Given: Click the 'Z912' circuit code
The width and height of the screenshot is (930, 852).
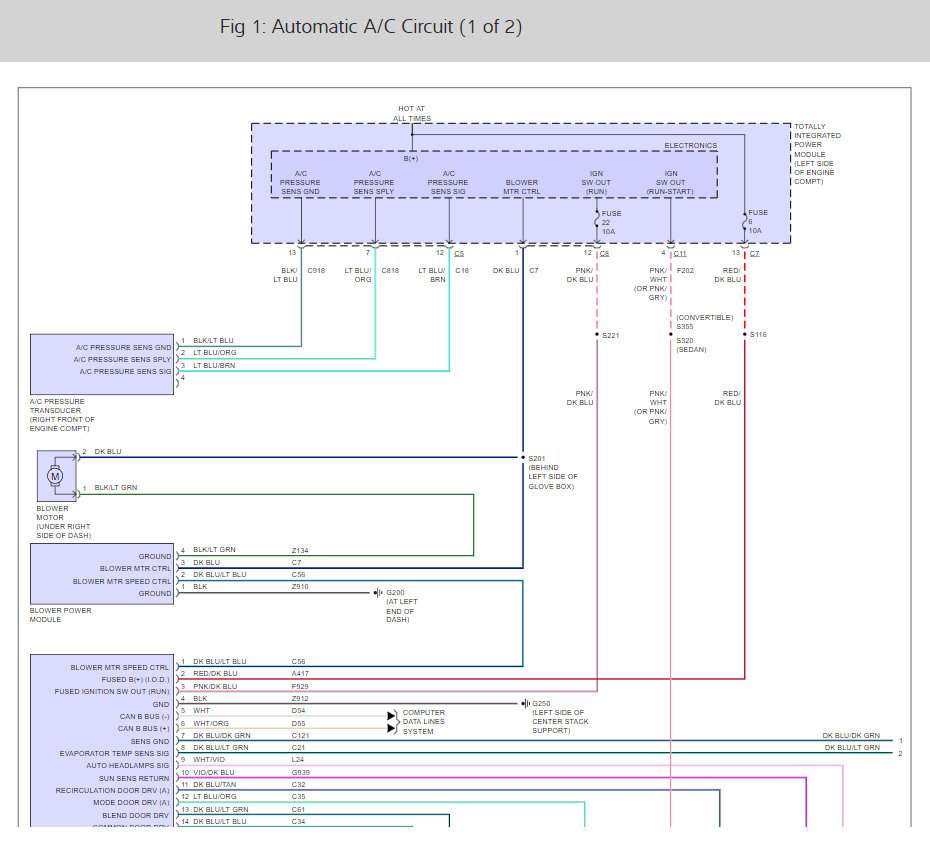Looking at the screenshot, I should click(300, 699).
